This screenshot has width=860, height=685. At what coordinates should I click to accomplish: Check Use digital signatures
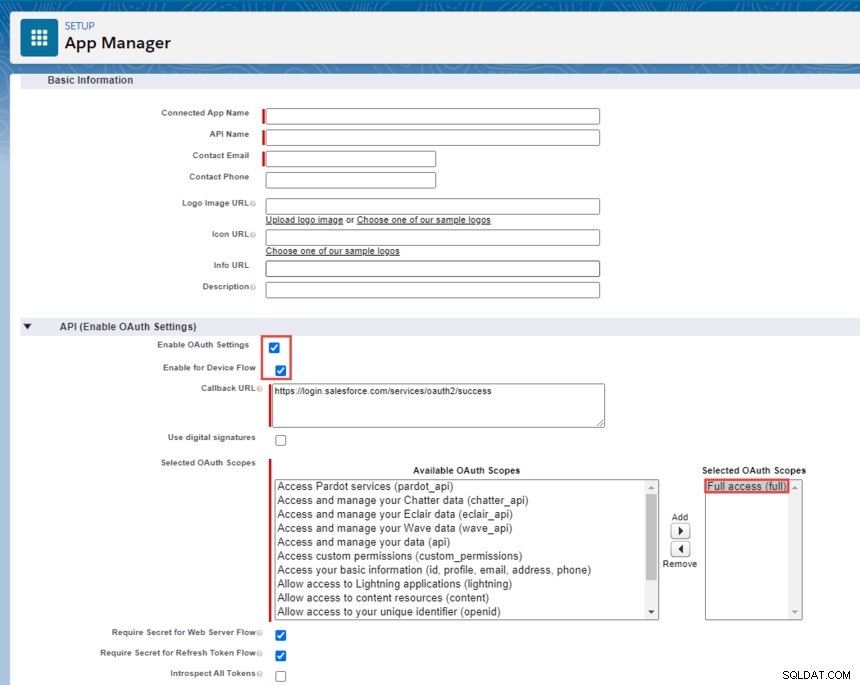pyautogui.click(x=281, y=440)
